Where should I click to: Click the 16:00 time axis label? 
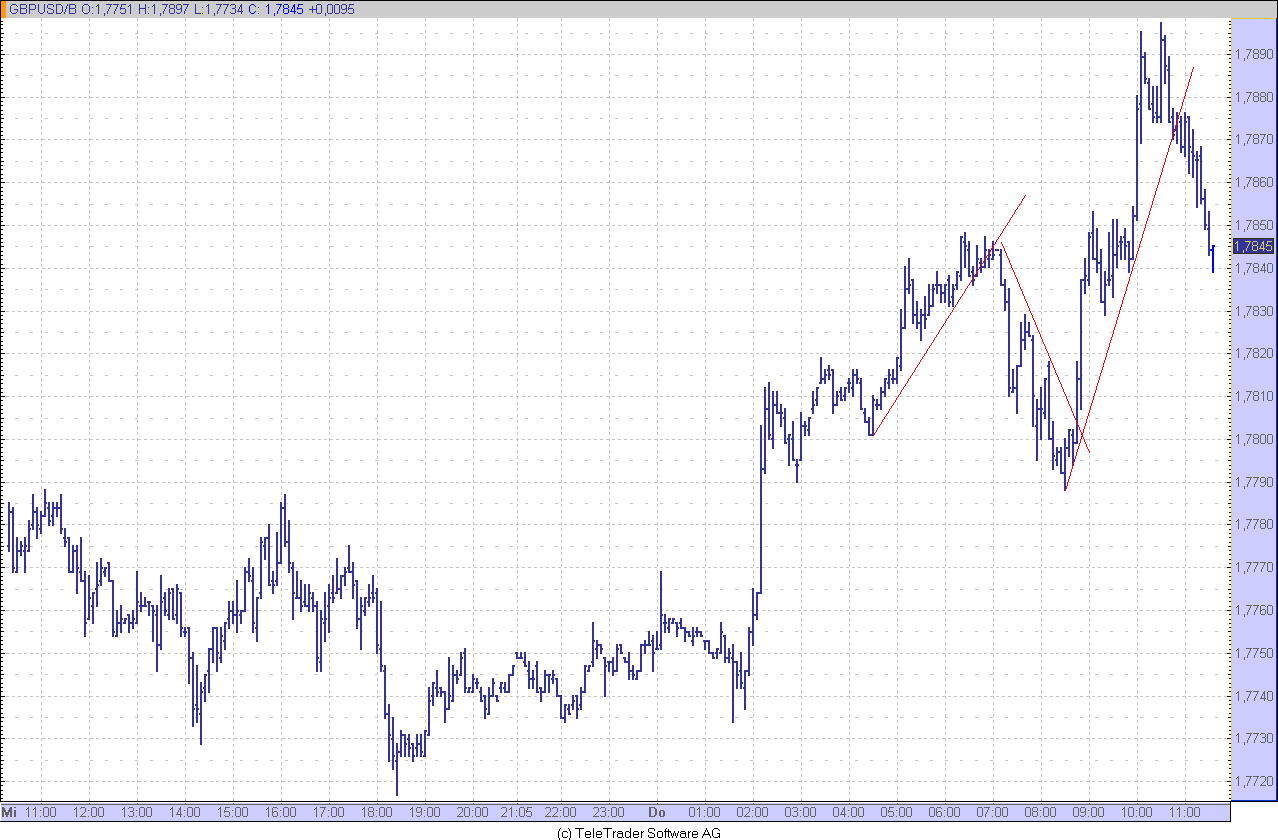coord(281,811)
